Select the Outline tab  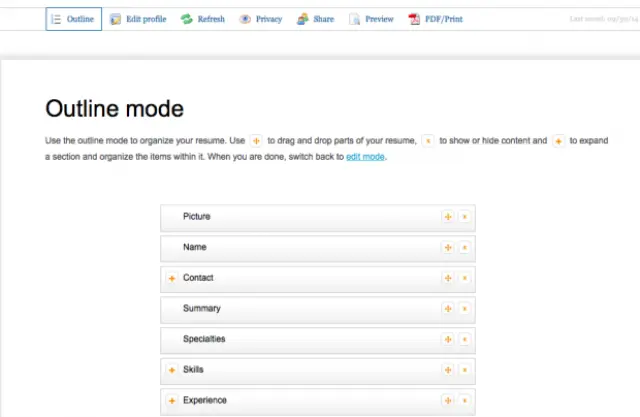[x=74, y=19]
